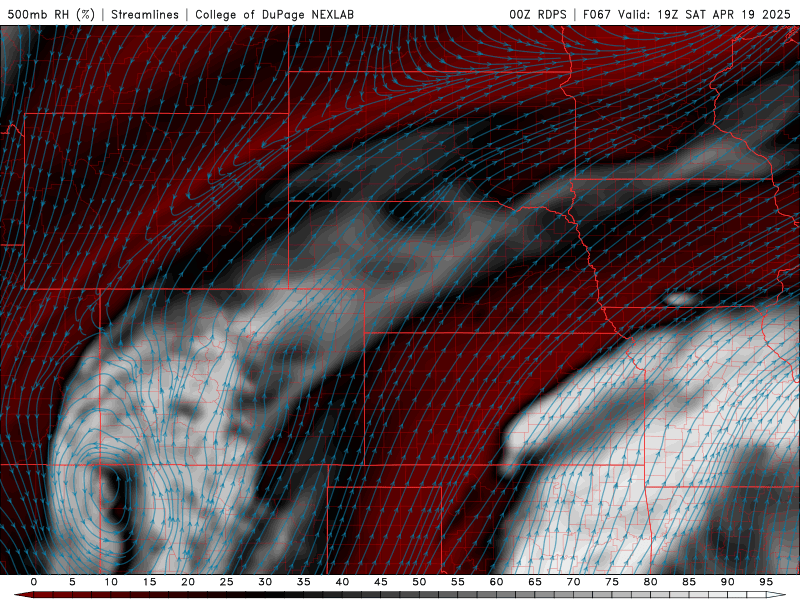Image resolution: width=800 pixels, height=600 pixels.
Task: Click the colorbar value 75
Action: pyautogui.click(x=612, y=582)
